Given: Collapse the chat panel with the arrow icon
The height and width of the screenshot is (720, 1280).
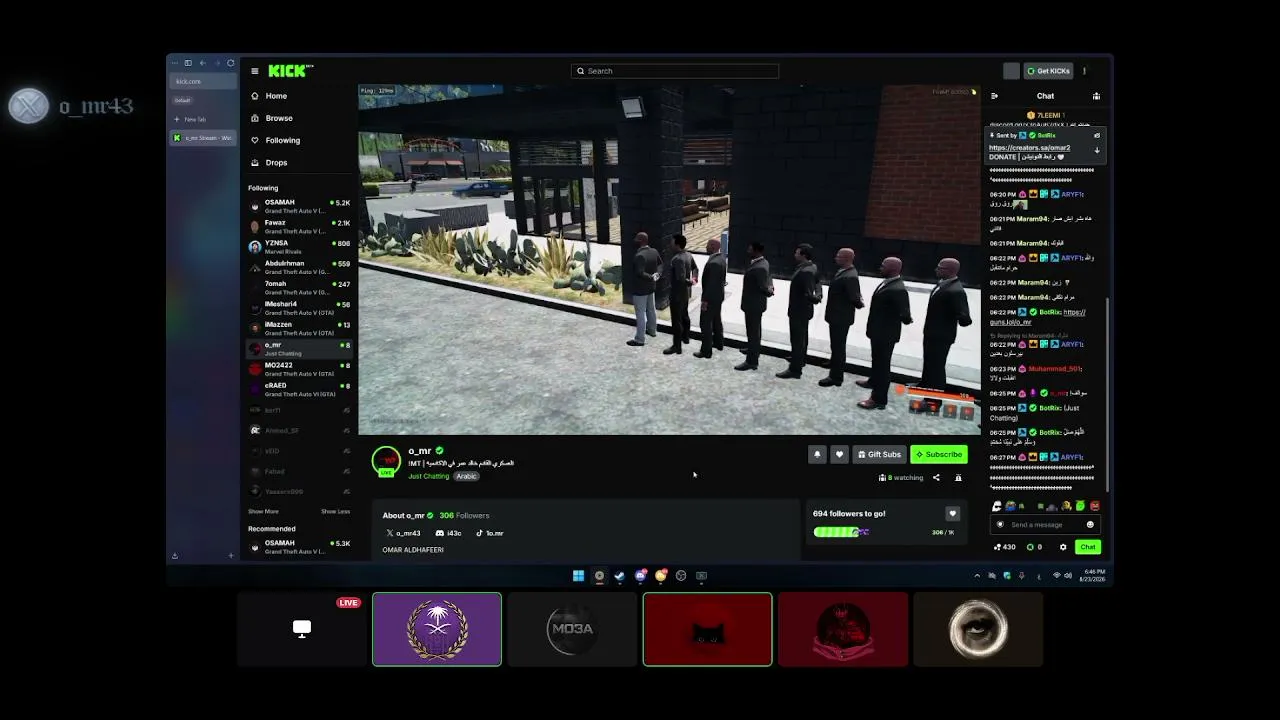Looking at the screenshot, I should tap(994, 96).
